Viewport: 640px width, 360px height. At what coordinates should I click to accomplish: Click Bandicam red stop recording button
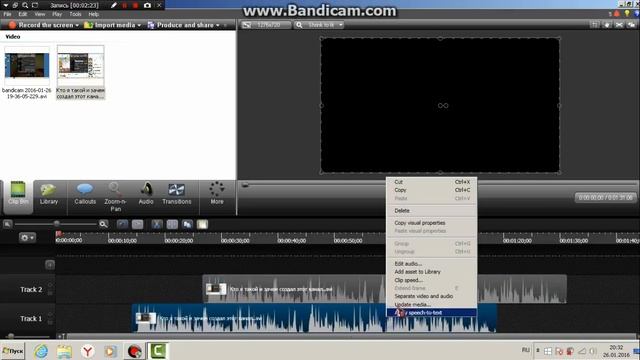point(136,5)
